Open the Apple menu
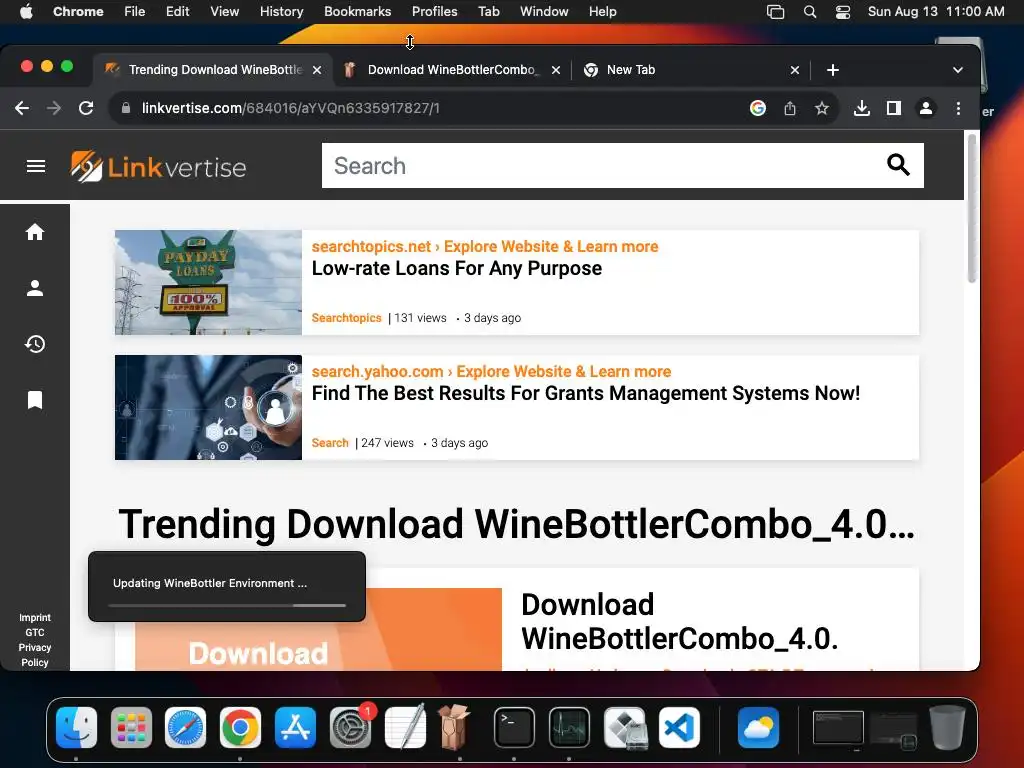Image resolution: width=1024 pixels, height=768 pixels. point(26,11)
